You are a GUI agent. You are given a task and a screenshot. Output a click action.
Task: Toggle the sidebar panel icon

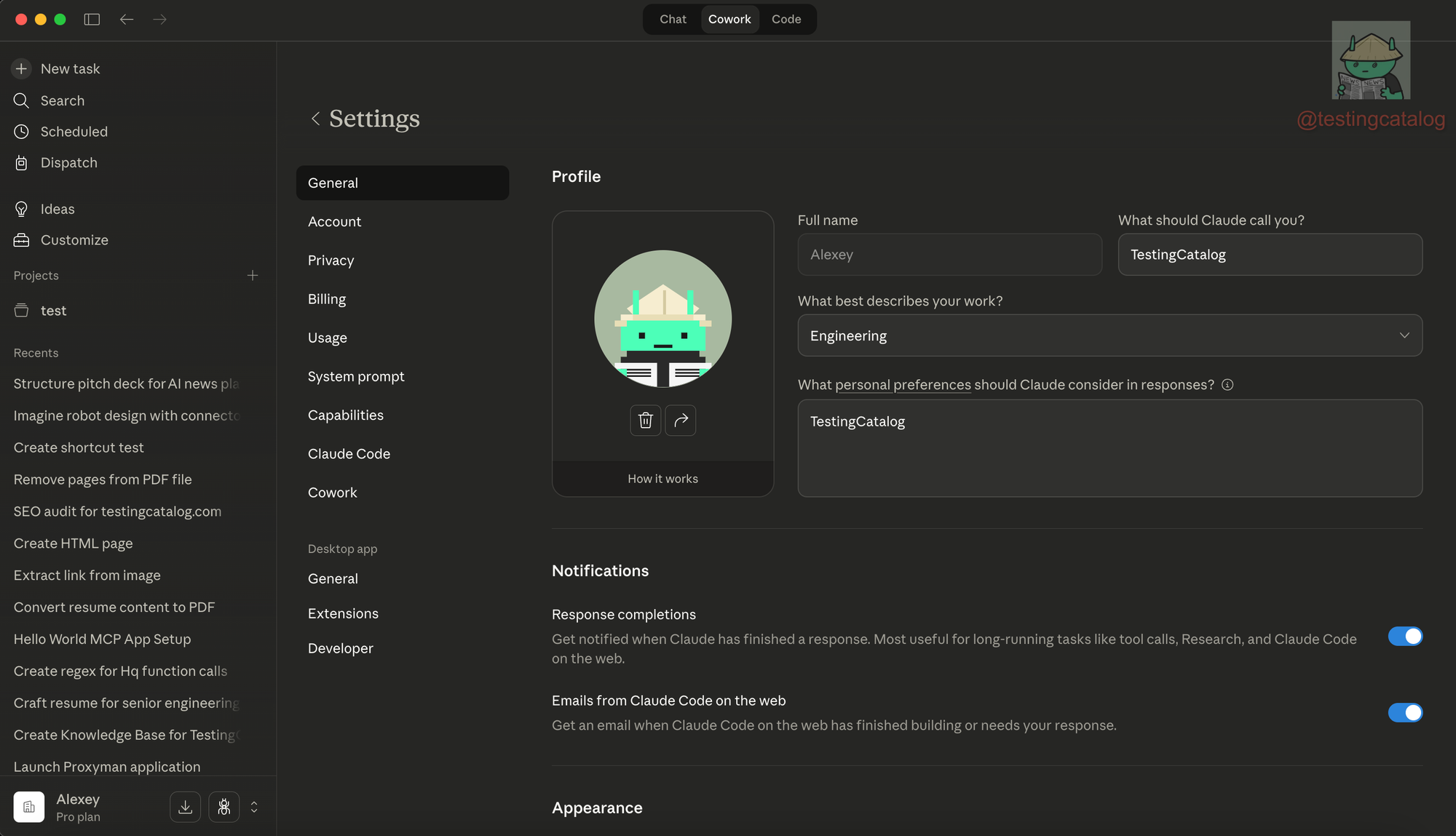point(92,20)
